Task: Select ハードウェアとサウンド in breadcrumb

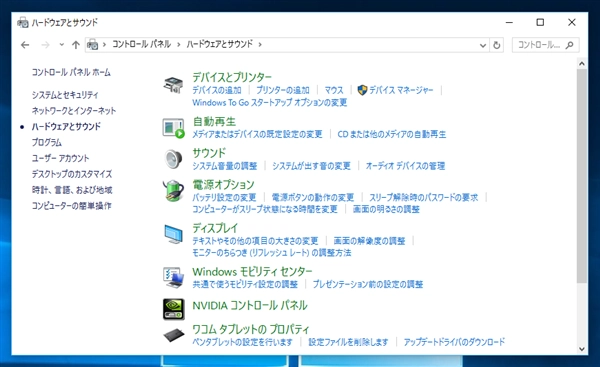Action: coord(220,44)
